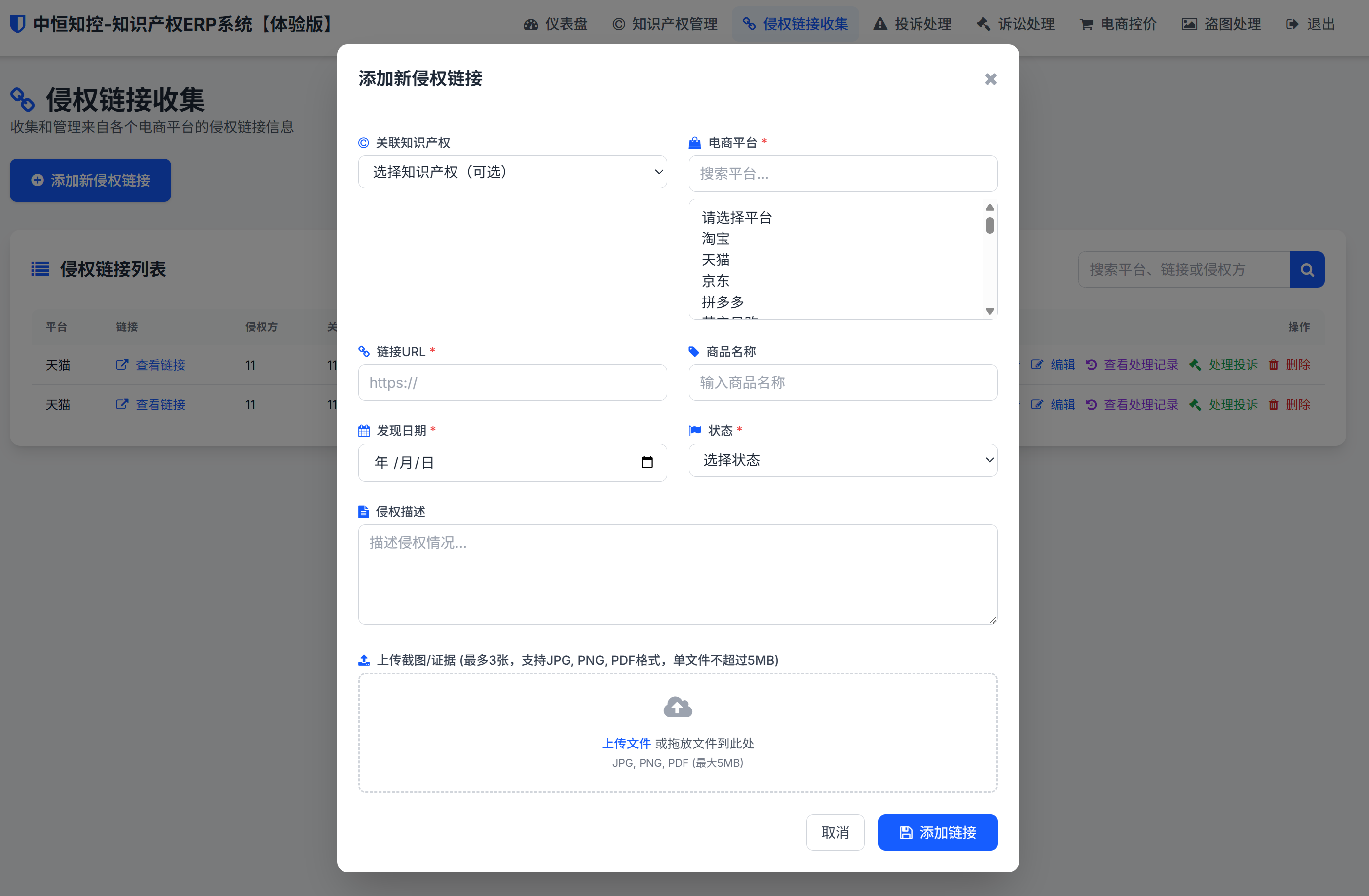The image size is (1369, 896).
Task: Click the 上传文件 upload link
Action: click(626, 743)
